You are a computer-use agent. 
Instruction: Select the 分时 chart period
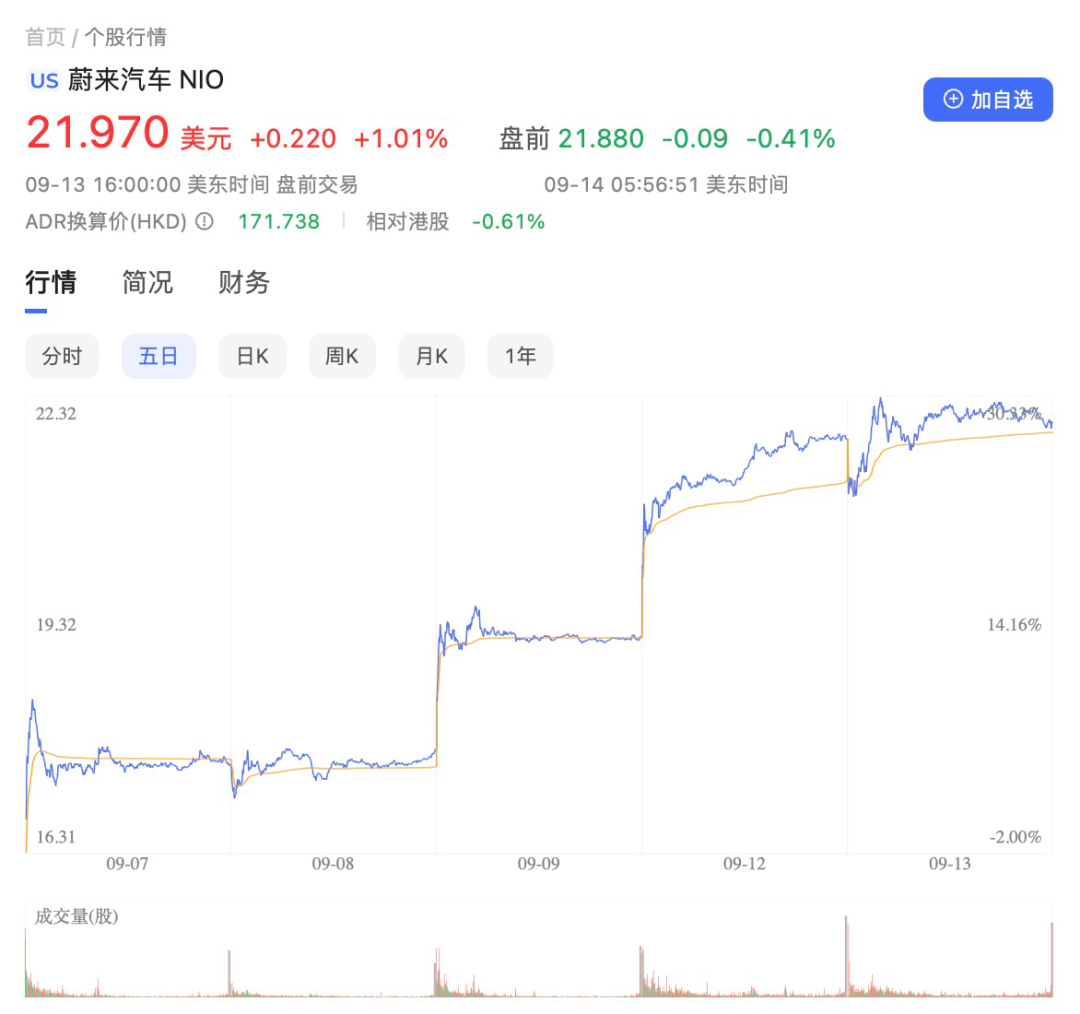tap(62, 356)
